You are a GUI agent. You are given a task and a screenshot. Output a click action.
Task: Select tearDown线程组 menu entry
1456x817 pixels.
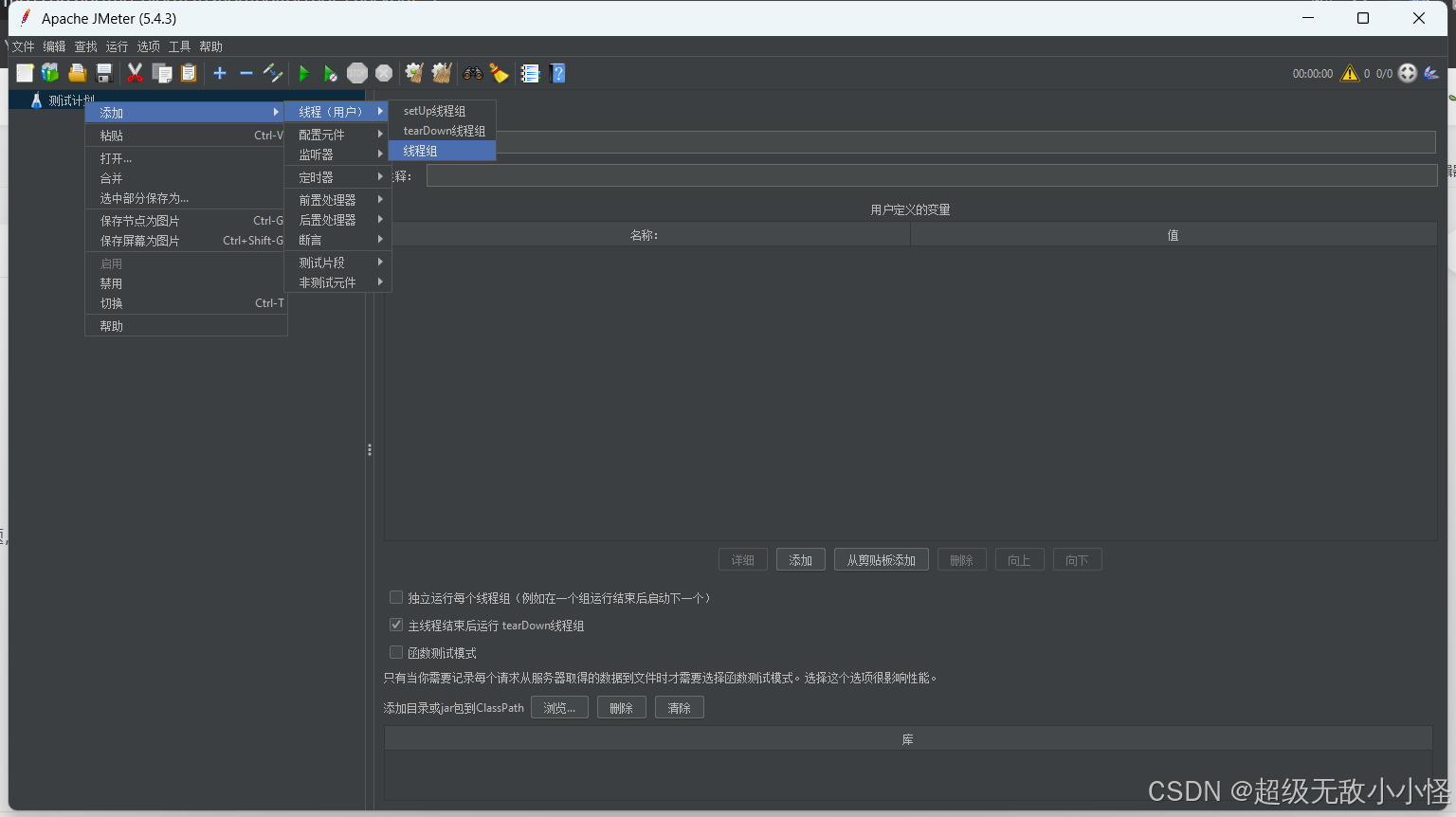point(443,131)
